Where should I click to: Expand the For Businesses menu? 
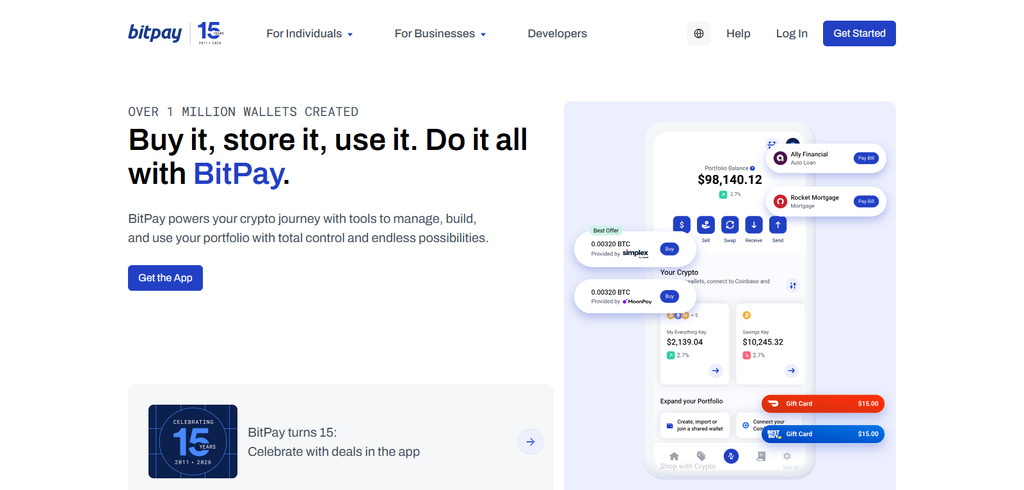click(440, 33)
